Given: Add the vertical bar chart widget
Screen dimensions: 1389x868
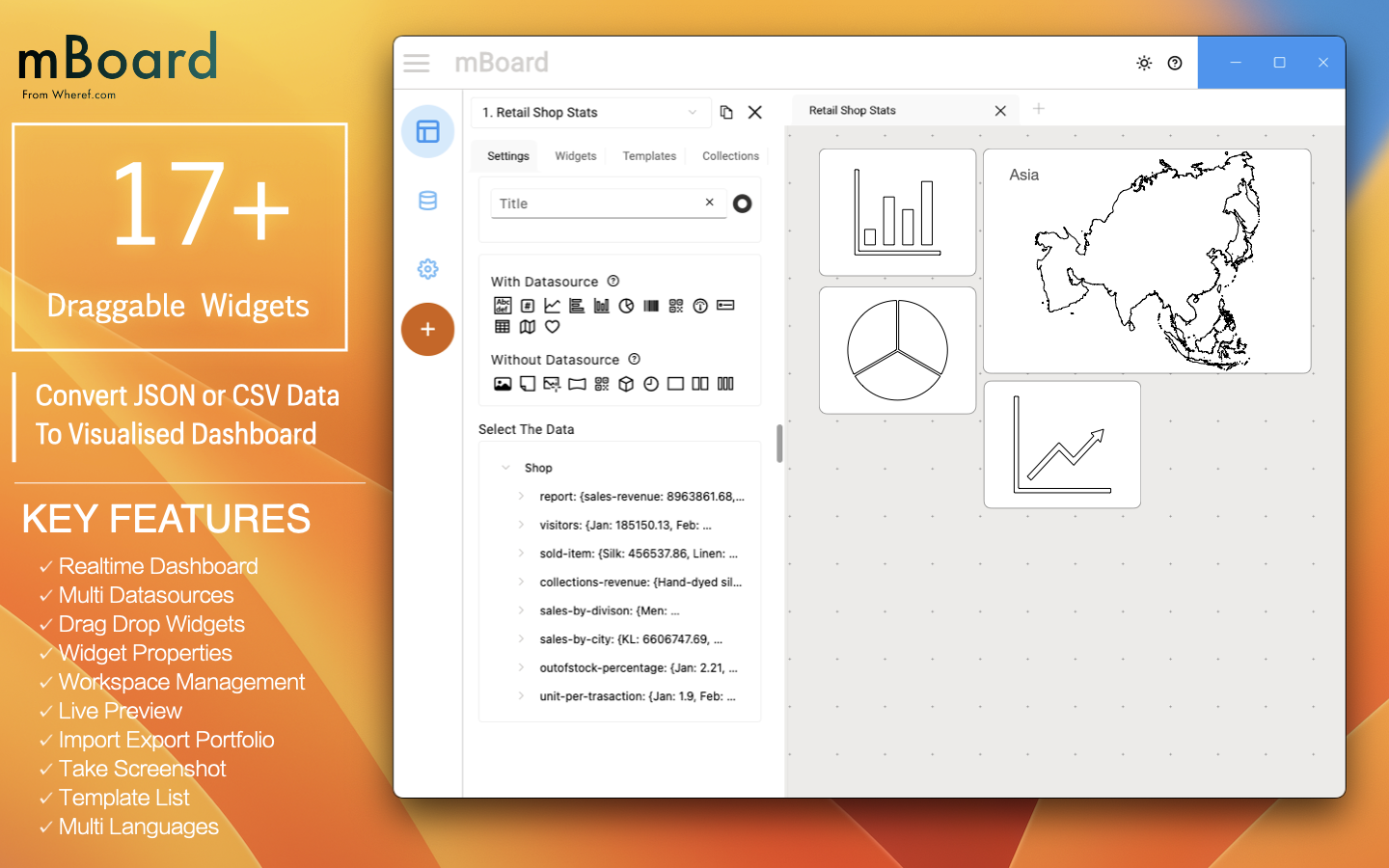Looking at the screenshot, I should [602, 306].
